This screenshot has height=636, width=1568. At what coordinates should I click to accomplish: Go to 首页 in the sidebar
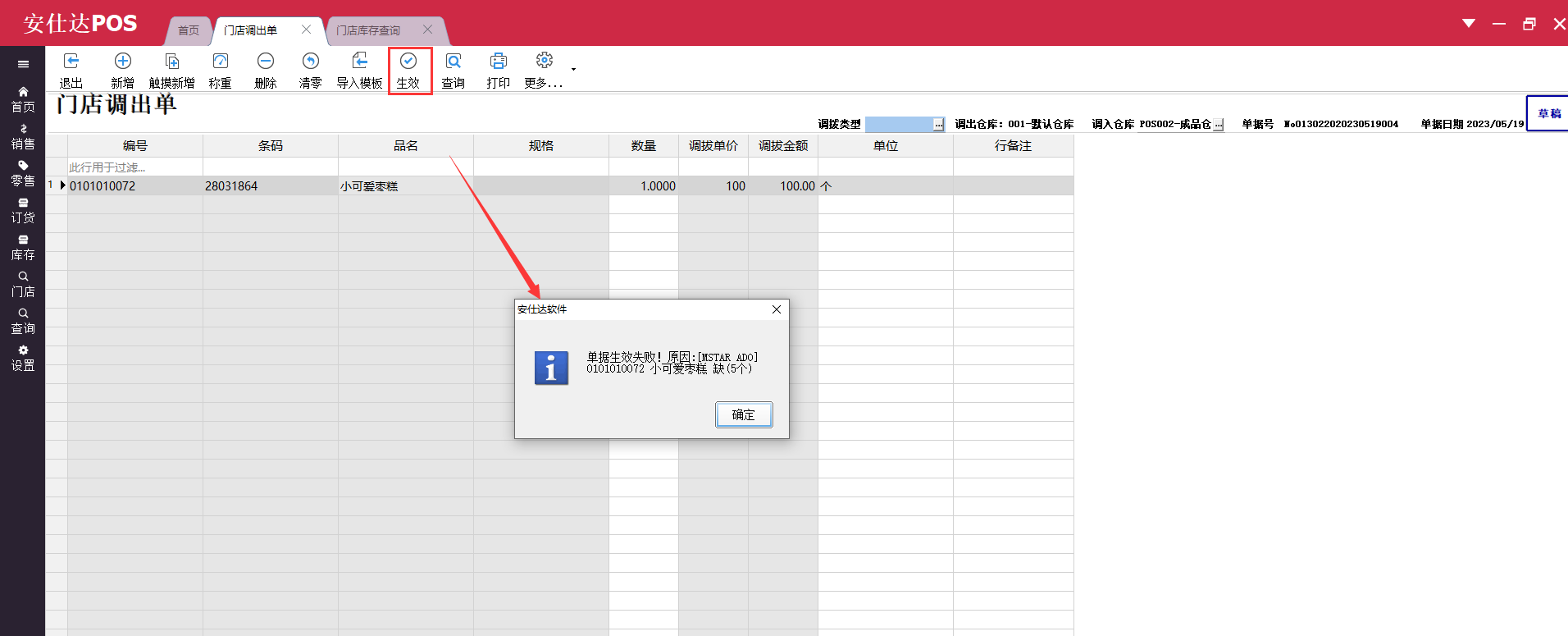[23, 99]
